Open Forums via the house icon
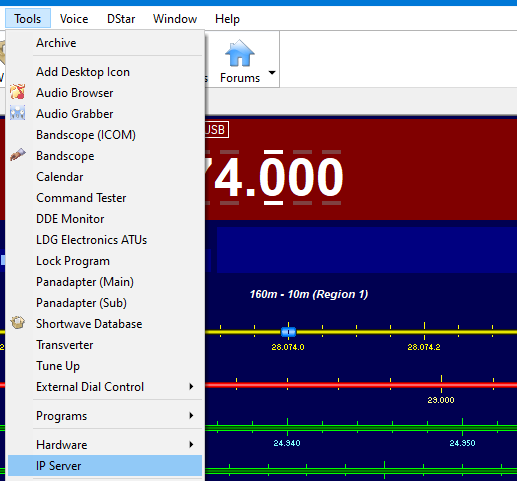Image resolution: width=517 pixels, height=481 pixels. 240,53
